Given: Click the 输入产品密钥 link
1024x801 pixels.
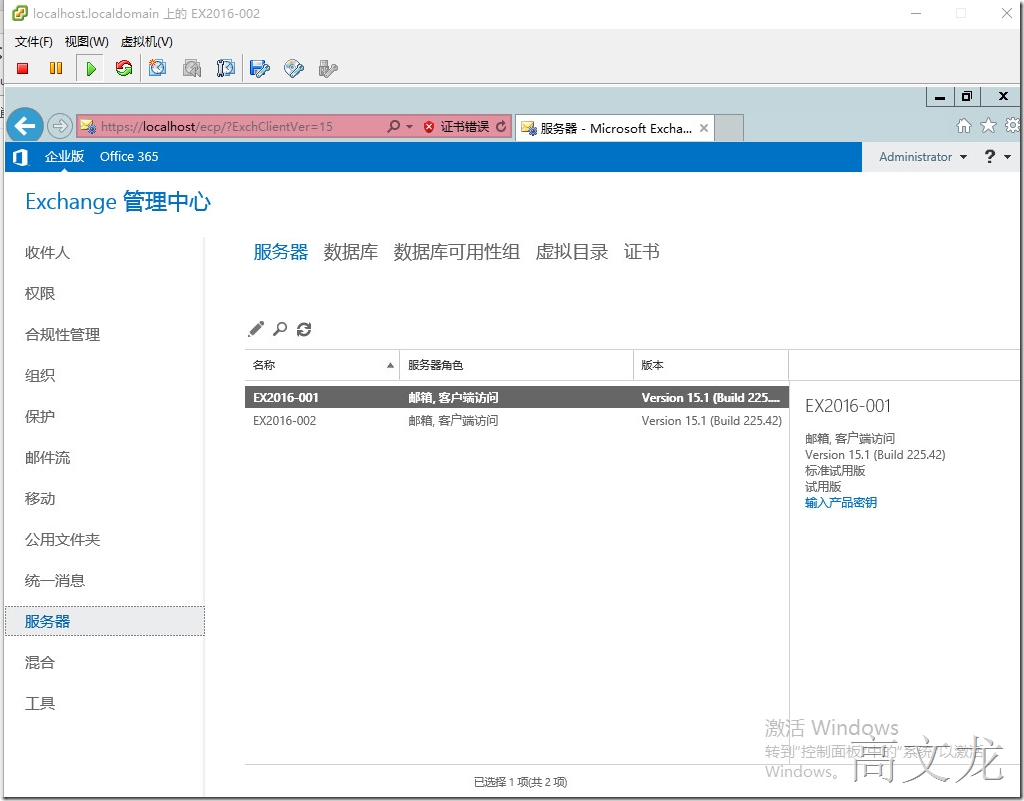Looking at the screenshot, I should click(x=840, y=503).
